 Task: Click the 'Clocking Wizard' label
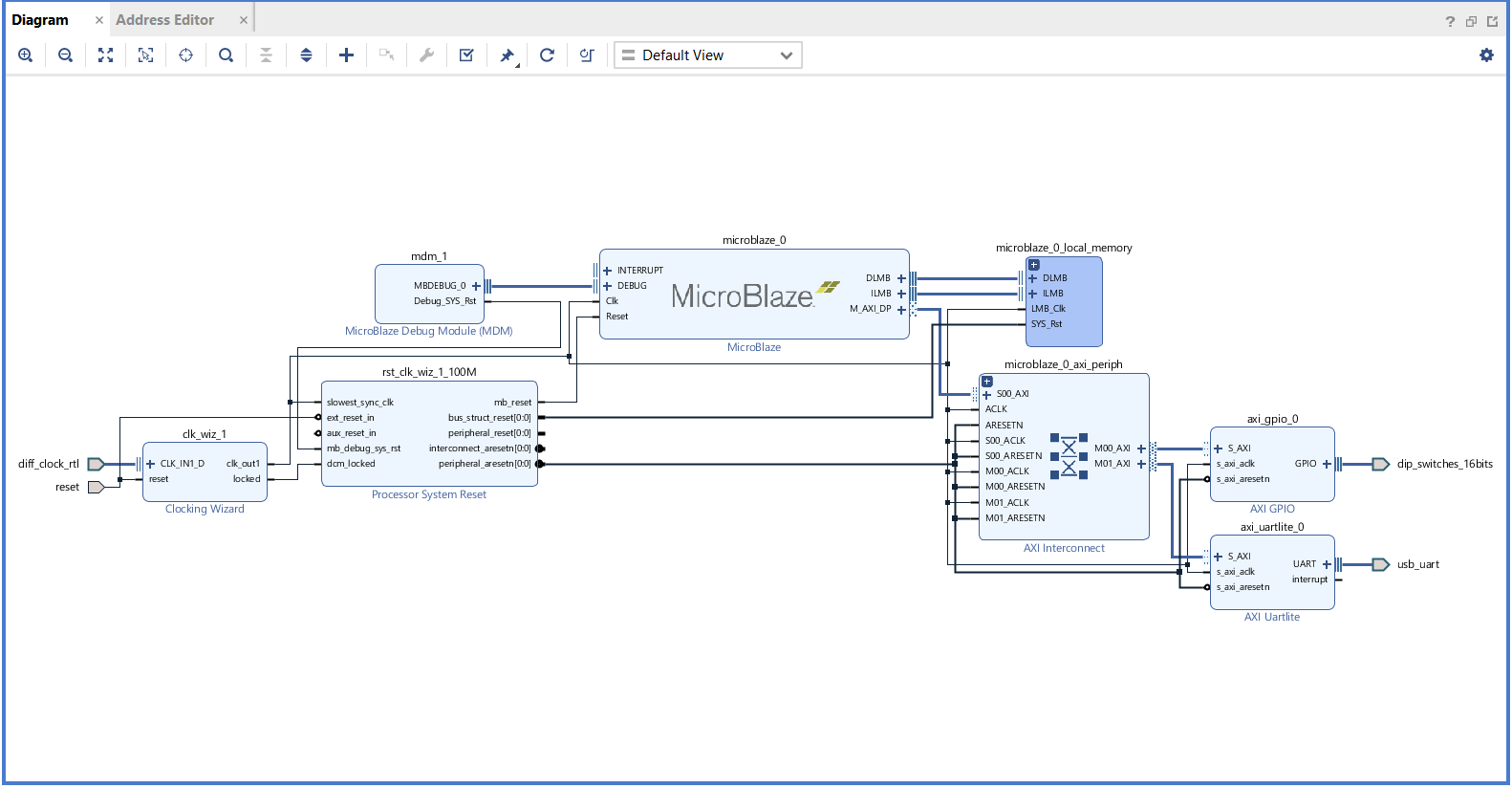(205, 509)
